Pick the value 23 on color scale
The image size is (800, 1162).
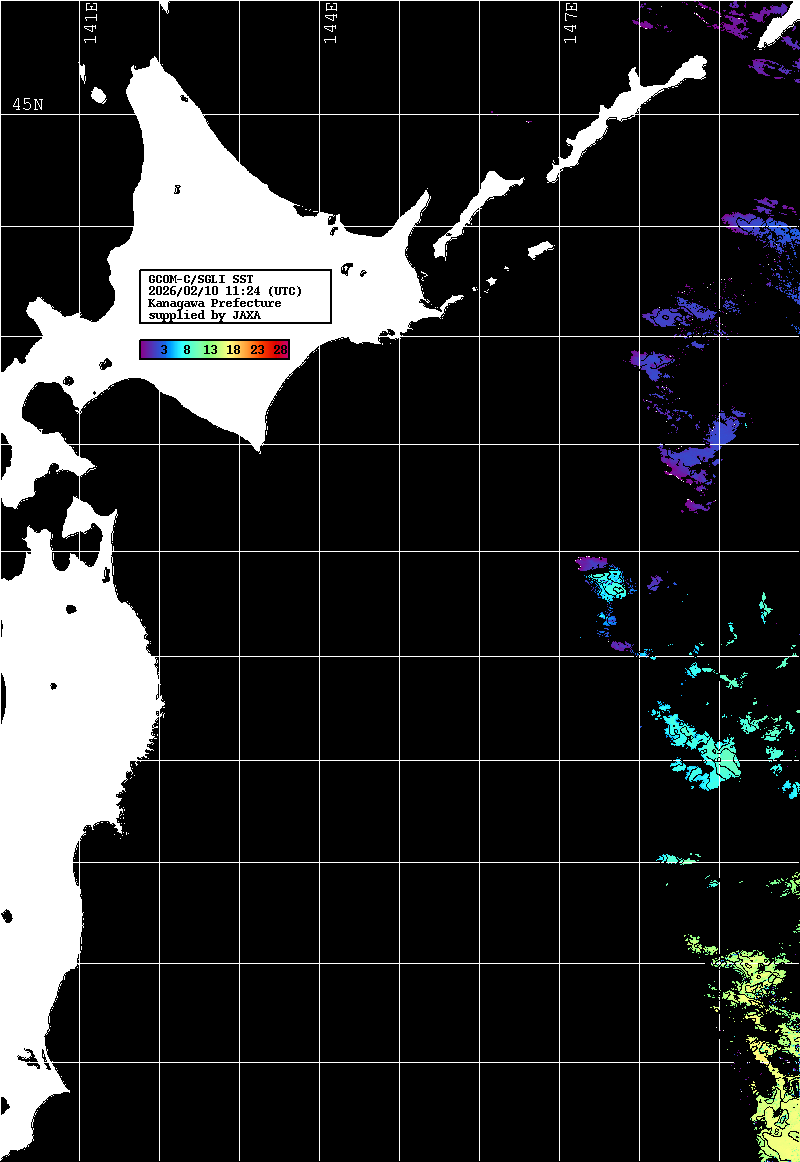pos(257,350)
